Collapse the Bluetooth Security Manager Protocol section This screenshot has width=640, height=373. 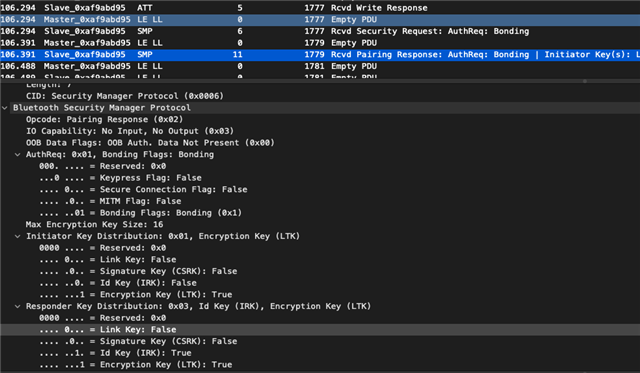(4, 108)
